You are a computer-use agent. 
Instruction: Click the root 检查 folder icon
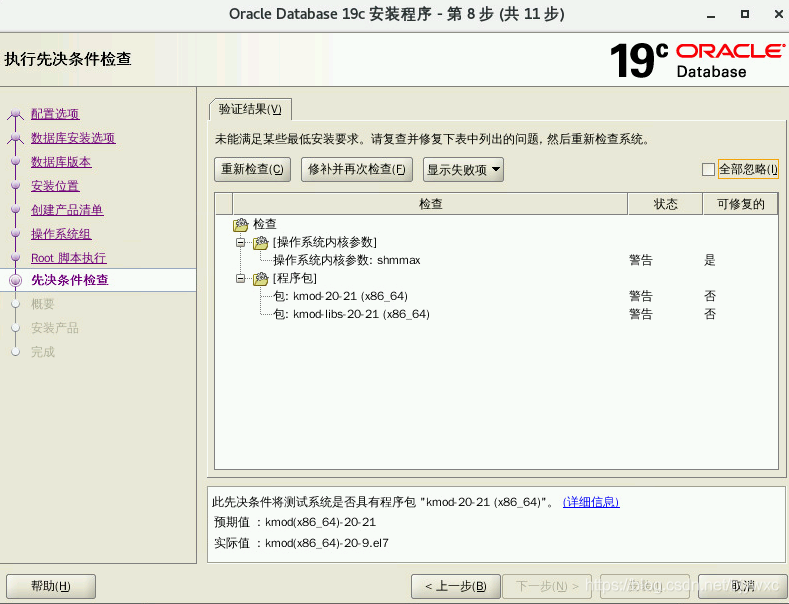point(241,224)
